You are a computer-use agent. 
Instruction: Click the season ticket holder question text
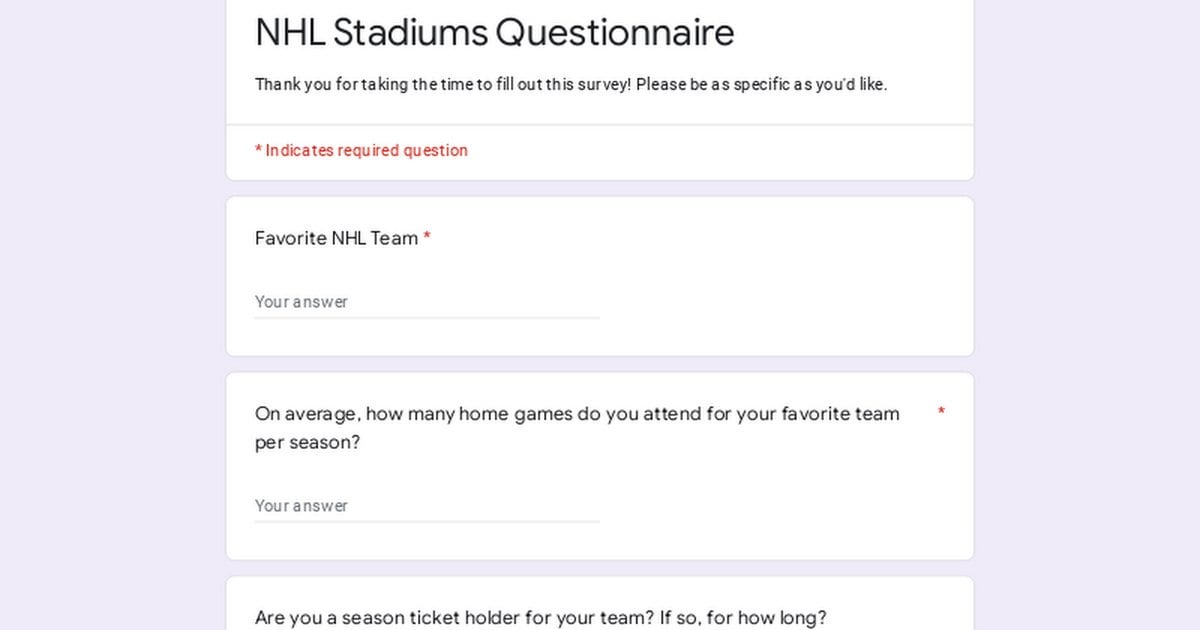(540, 618)
